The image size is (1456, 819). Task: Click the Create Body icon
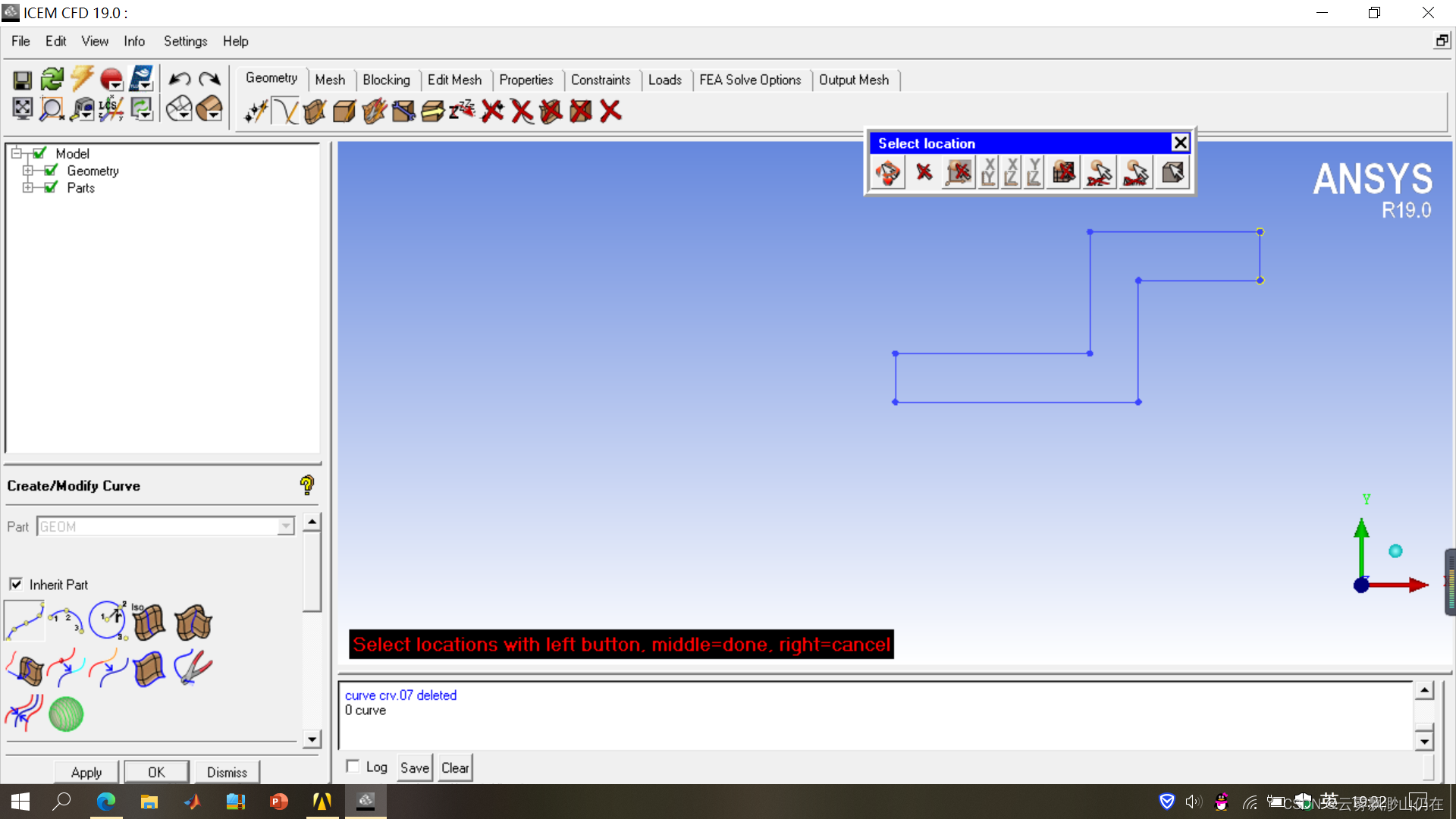pyautogui.click(x=344, y=111)
